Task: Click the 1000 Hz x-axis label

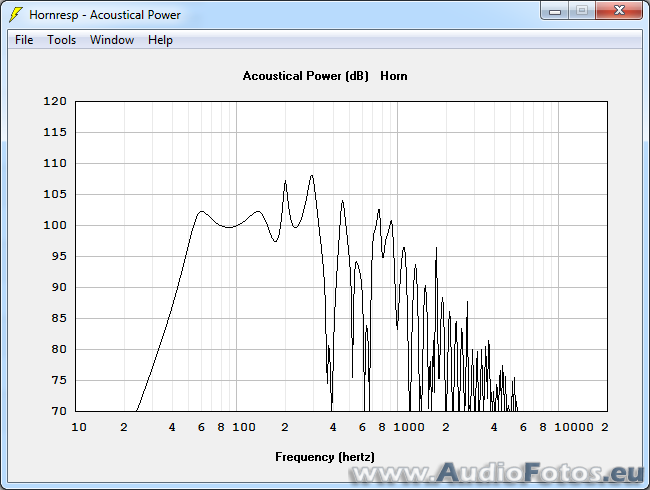Action: (x=409, y=427)
